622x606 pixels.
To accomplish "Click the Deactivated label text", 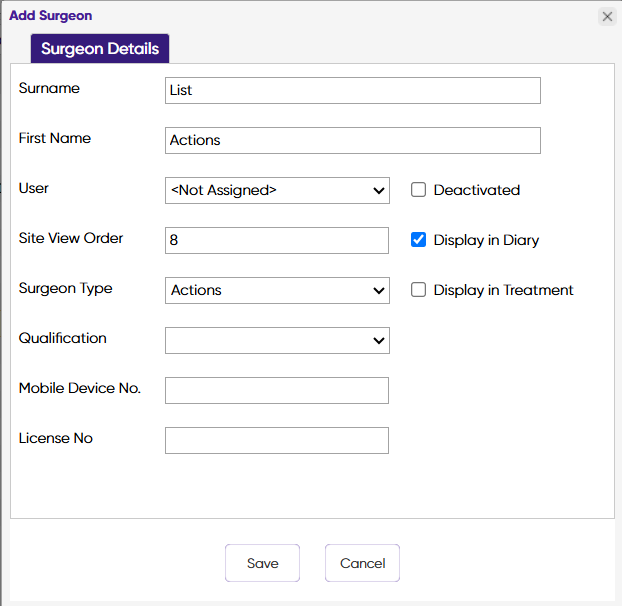I will (476, 190).
